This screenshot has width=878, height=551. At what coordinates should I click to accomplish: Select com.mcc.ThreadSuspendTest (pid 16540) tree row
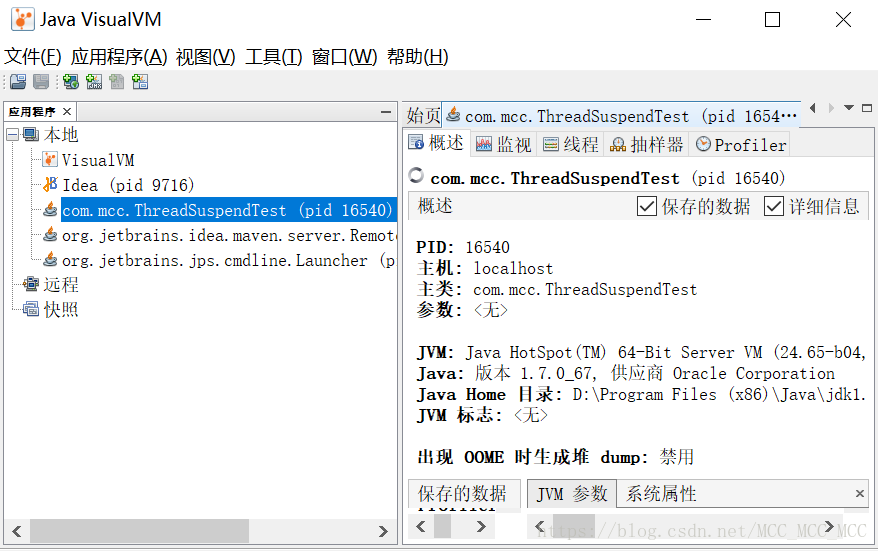[227, 209]
